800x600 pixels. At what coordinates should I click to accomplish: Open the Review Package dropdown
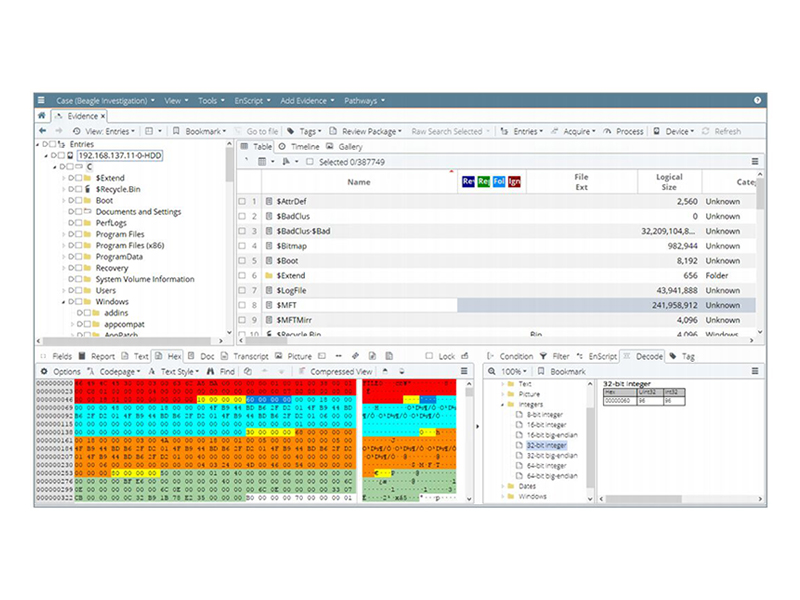click(x=366, y=131)
